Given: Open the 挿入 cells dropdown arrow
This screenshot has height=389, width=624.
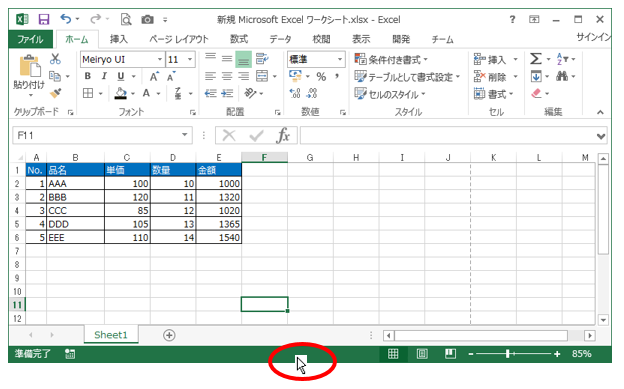Looking at the screenshot, I should (x=516, y=59).
